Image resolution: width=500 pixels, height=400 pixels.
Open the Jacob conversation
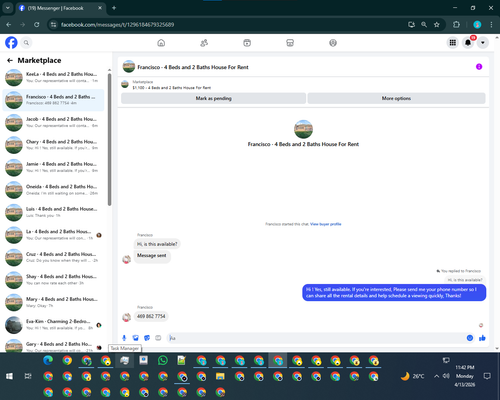tap(53, 122)
